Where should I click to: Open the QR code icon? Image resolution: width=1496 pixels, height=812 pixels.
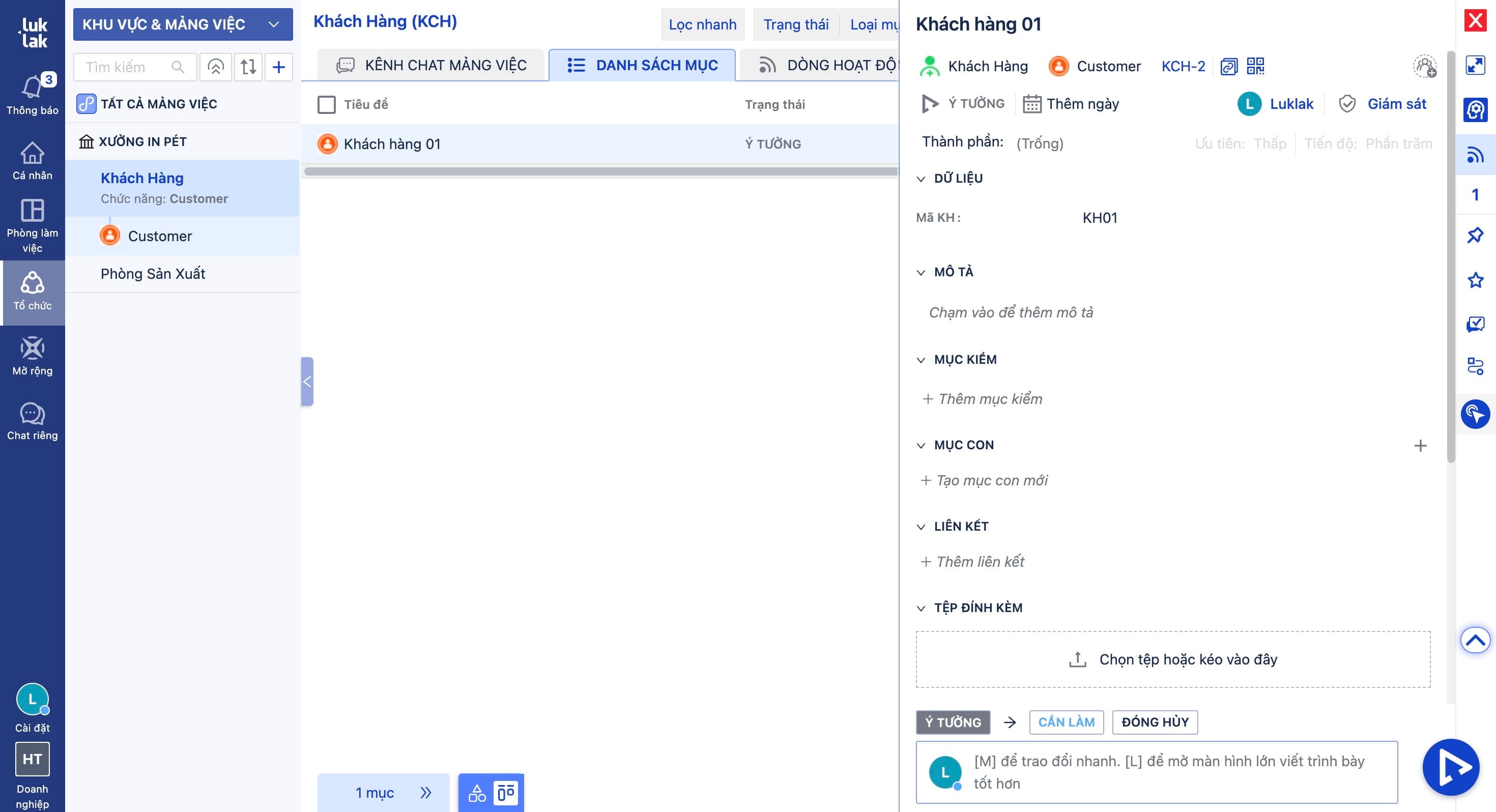pos(1255,66)
